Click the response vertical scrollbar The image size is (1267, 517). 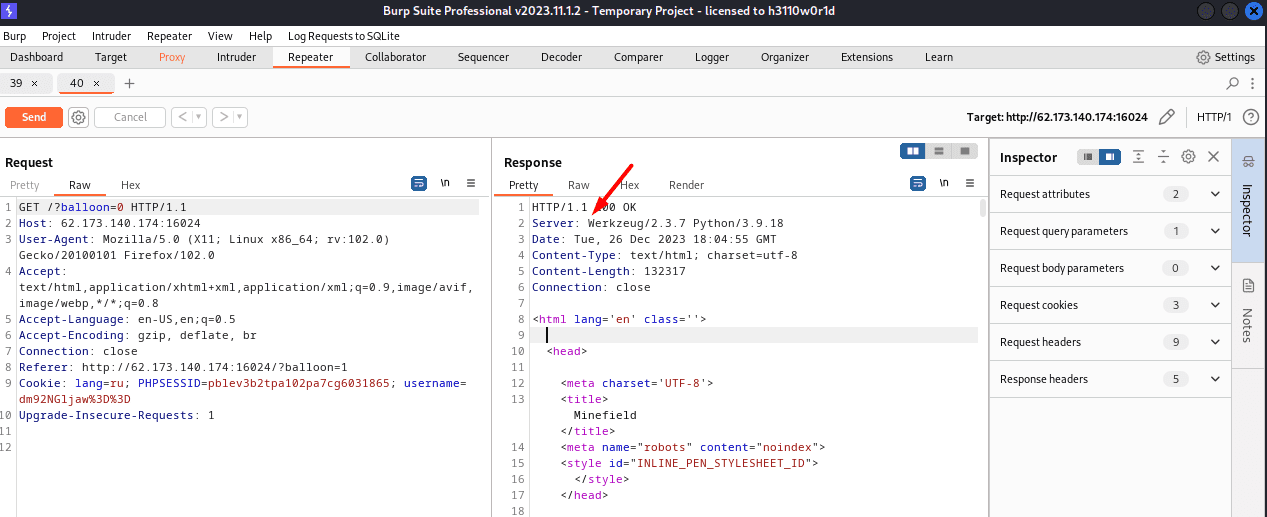coord(983,208)
